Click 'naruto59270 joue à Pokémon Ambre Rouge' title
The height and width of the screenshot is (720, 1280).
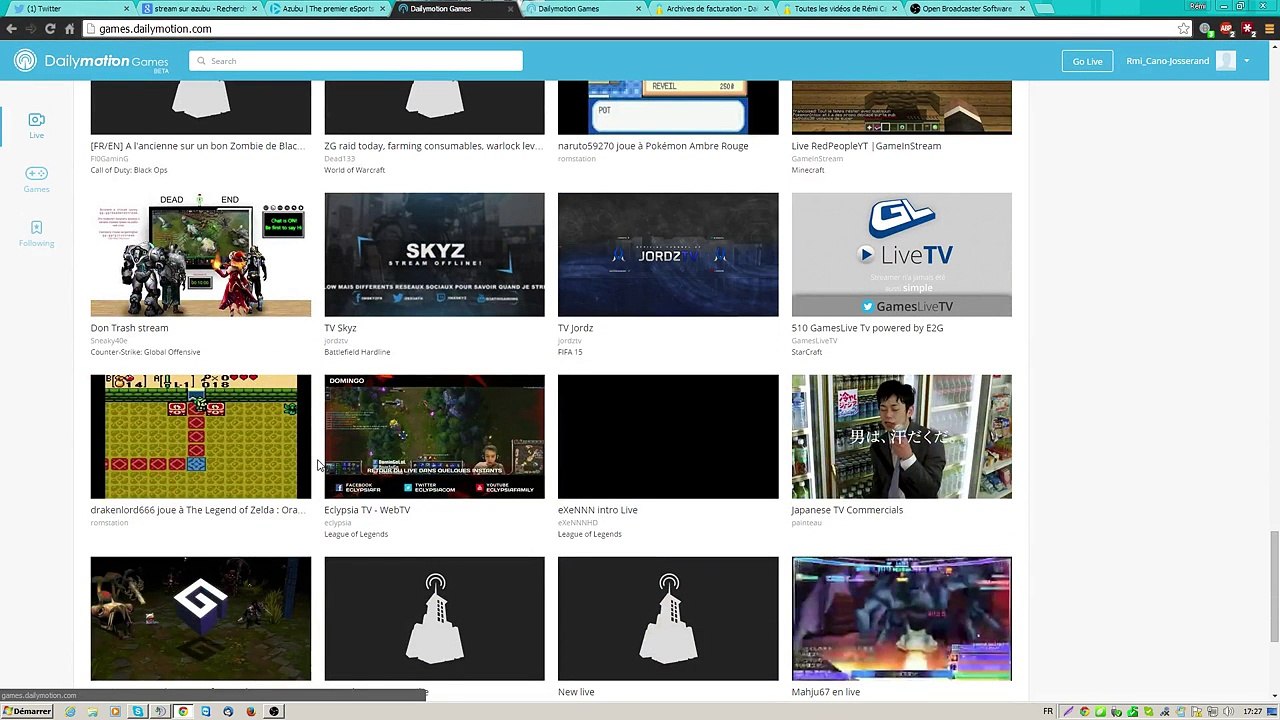click(653, 146)
